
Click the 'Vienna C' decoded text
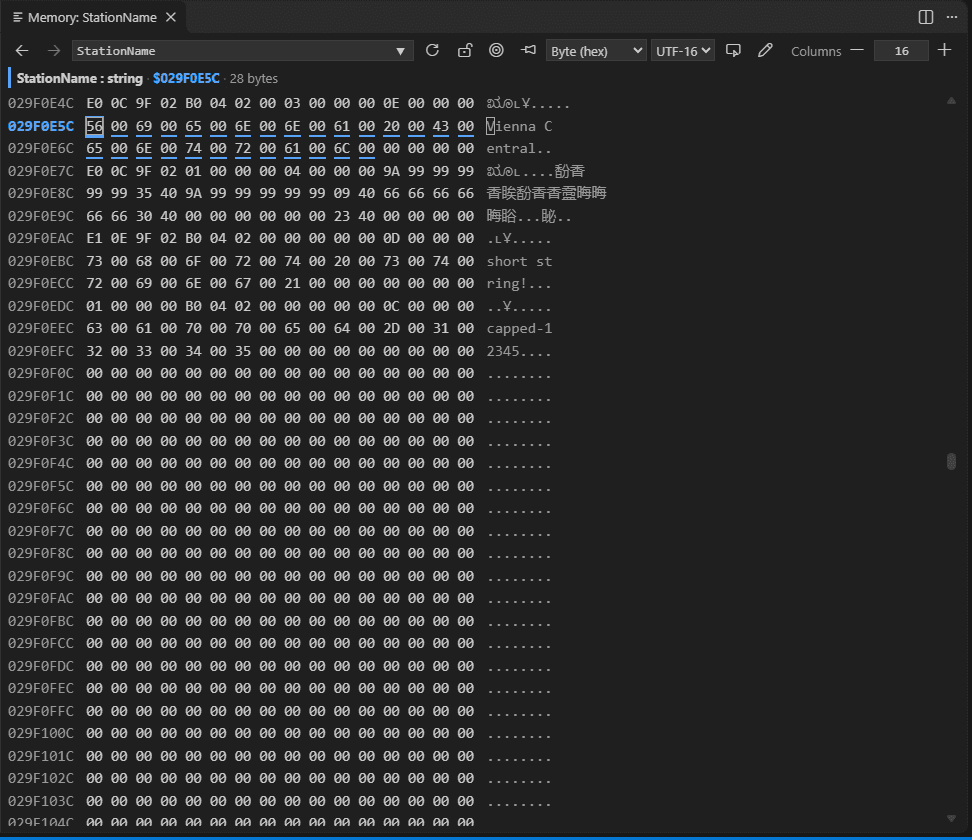click(x=519, y=126)
